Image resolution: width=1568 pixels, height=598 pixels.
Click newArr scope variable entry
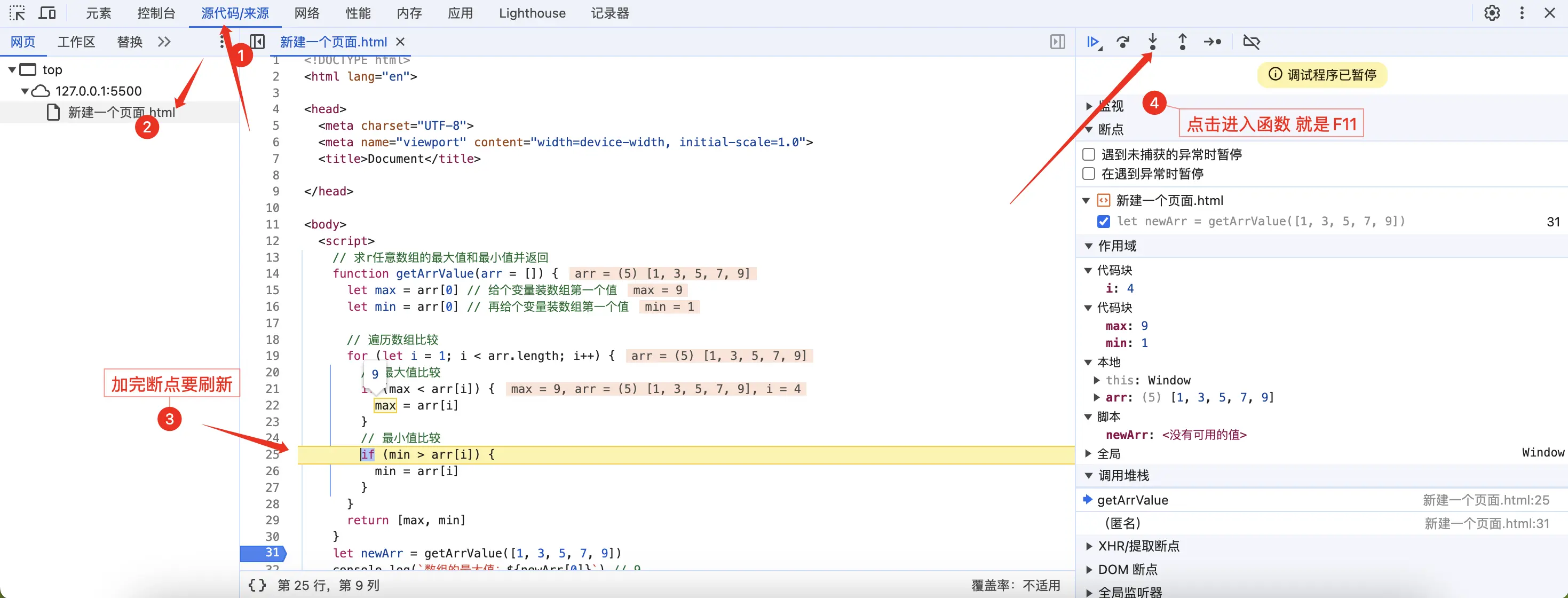pyautogui.click(x=1175, y=434)
